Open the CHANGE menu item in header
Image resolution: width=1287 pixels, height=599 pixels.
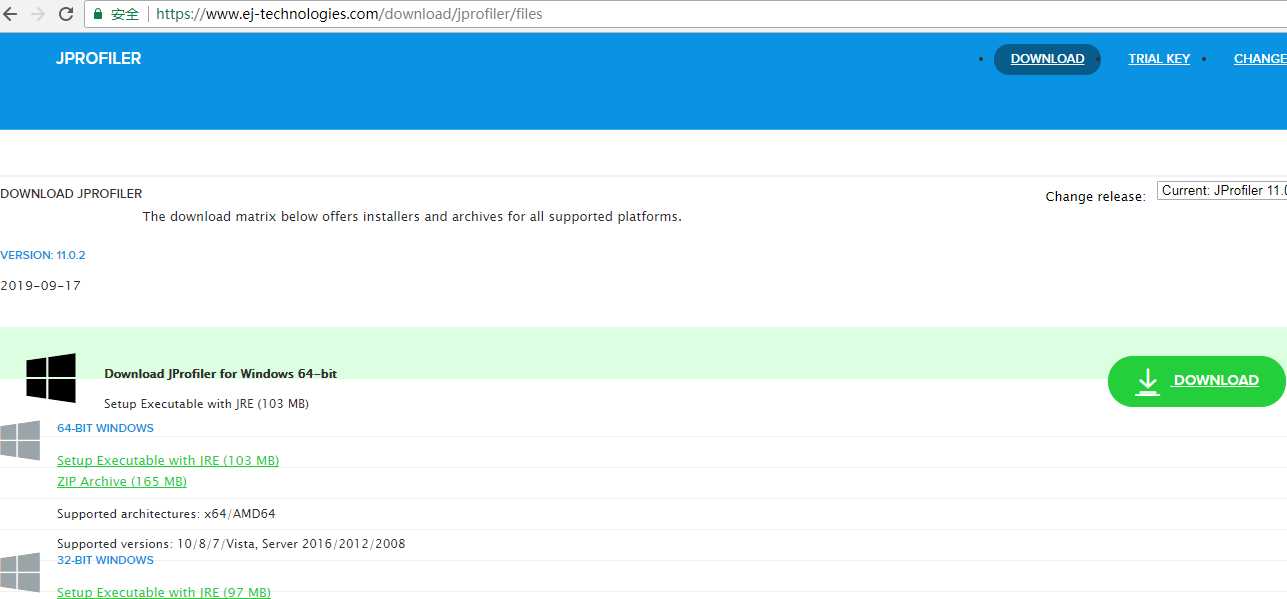[1260, 59]
